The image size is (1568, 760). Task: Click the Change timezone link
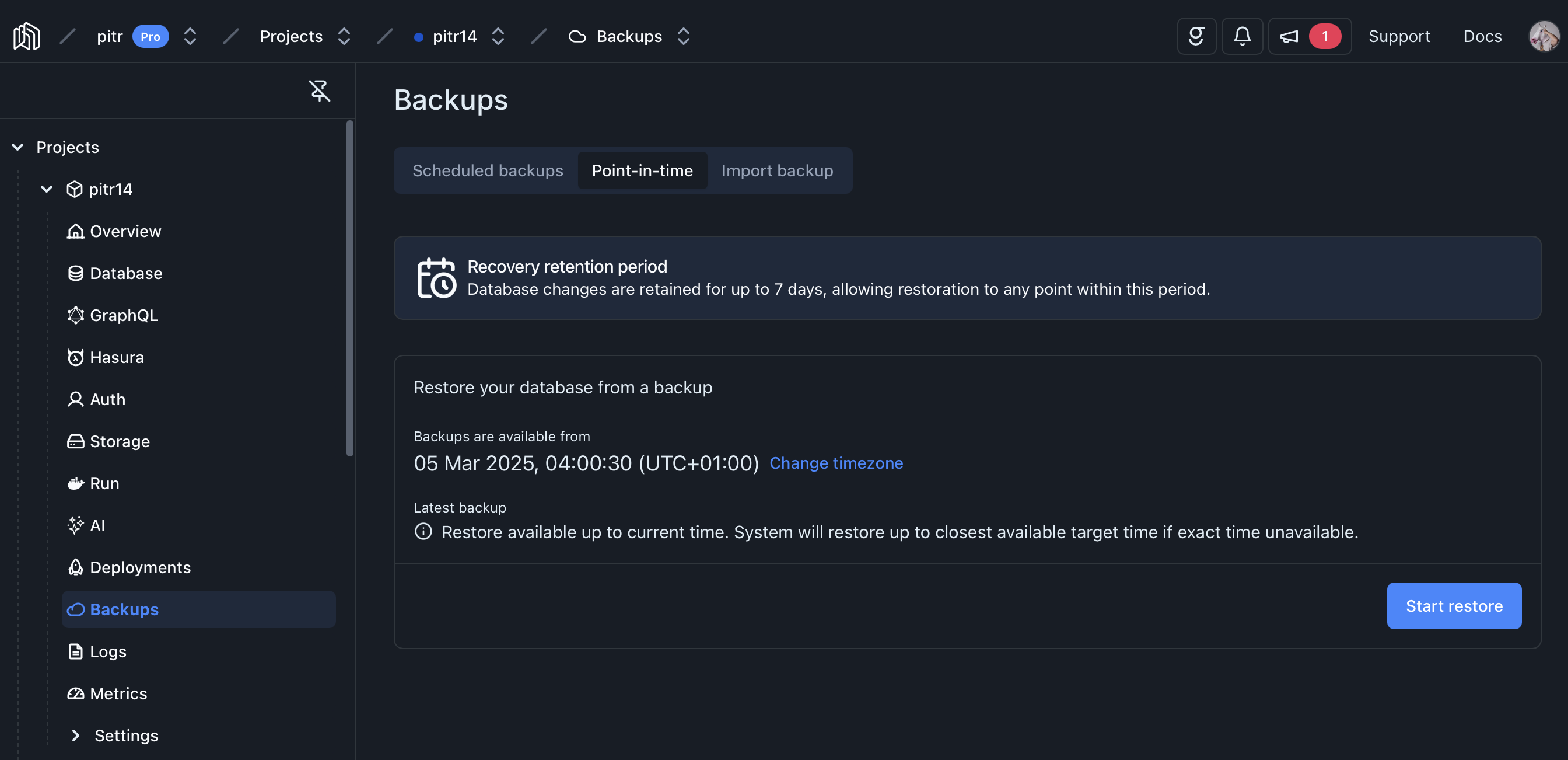point(836,463)
